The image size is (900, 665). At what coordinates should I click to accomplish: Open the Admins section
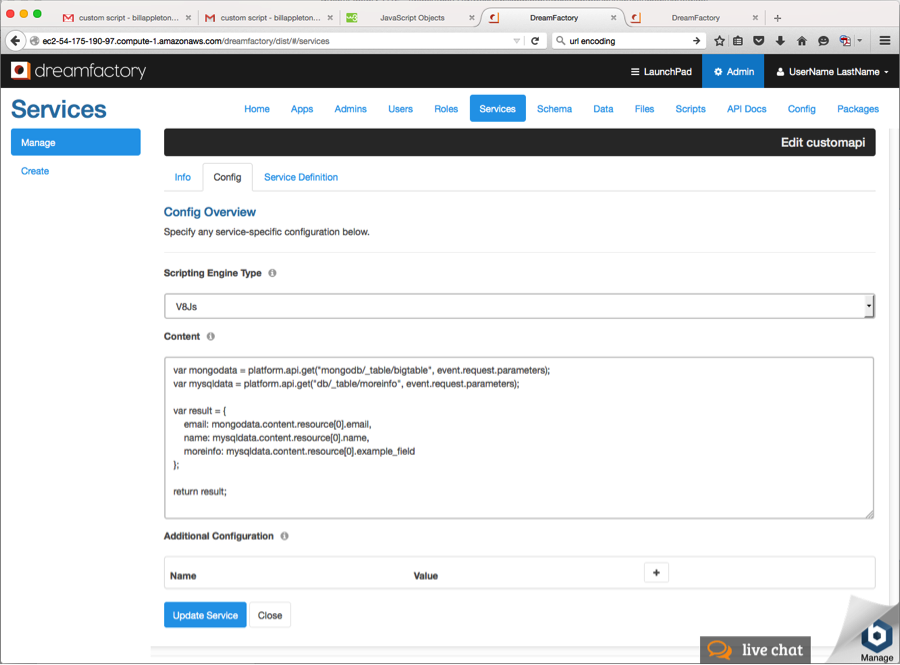point(350,109)
